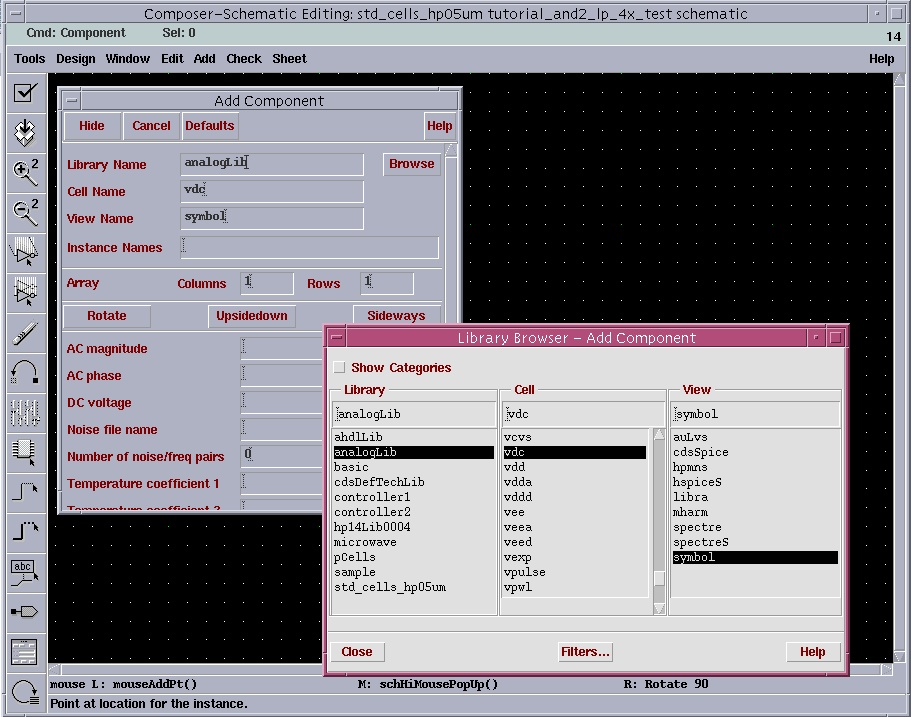Open the Property editing icon
Viewport: 911px width, 717px height.
(25, 413)
